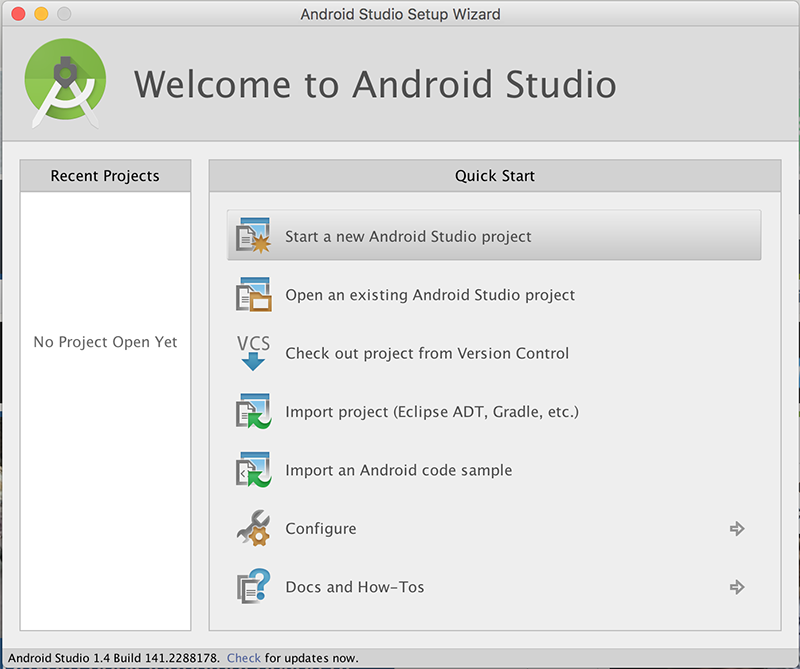
Task: Click the Import project Eclipse ADT icon
Action: [x=253, y=411]
